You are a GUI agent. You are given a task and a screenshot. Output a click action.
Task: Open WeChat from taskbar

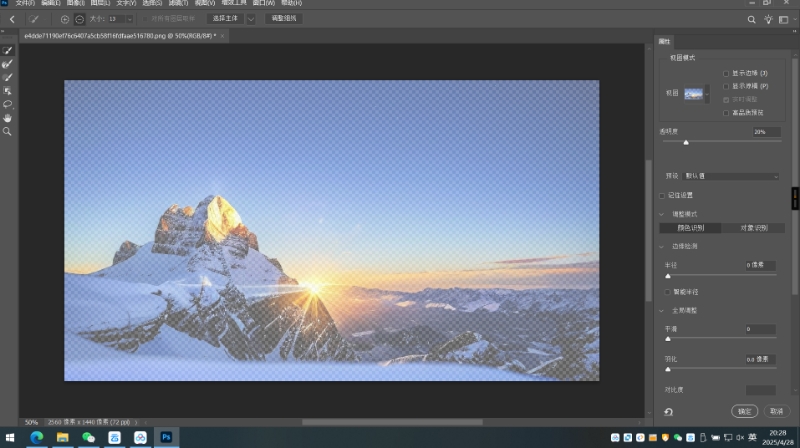(x=89, y=437)
